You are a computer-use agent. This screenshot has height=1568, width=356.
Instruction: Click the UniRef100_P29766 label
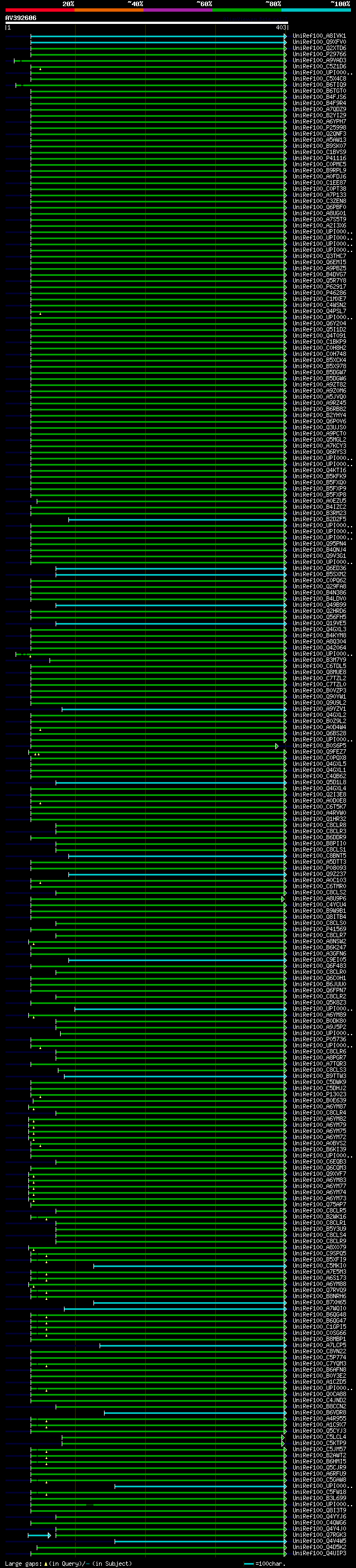click(x=319, y=54)
